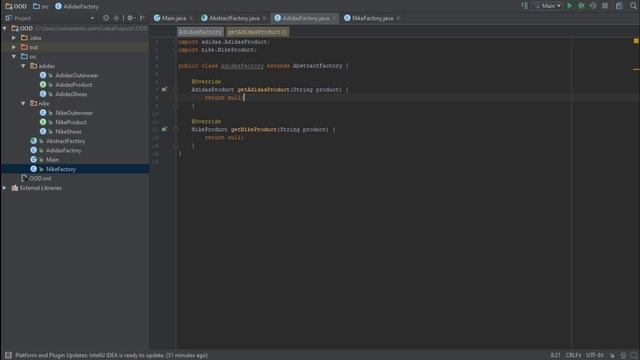Click the Stop process square icon
This screenshot has width=640, height=360.
pyautogui.click(x=605, y=6)
